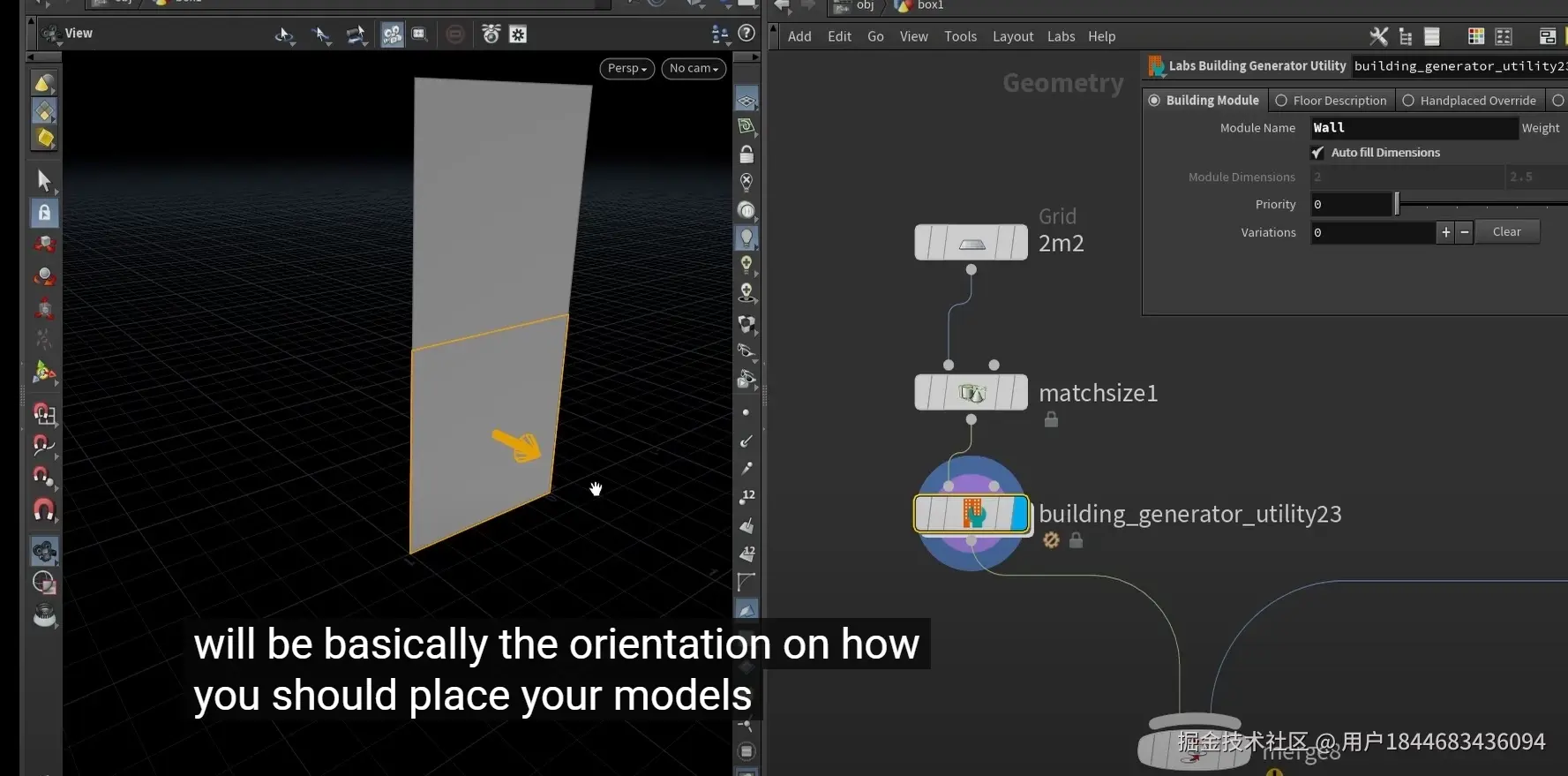This screenshot has width=1568, height=776.
Task: Select the track view arrow tool
Action: pyautogui.click(x=321, y=35)
